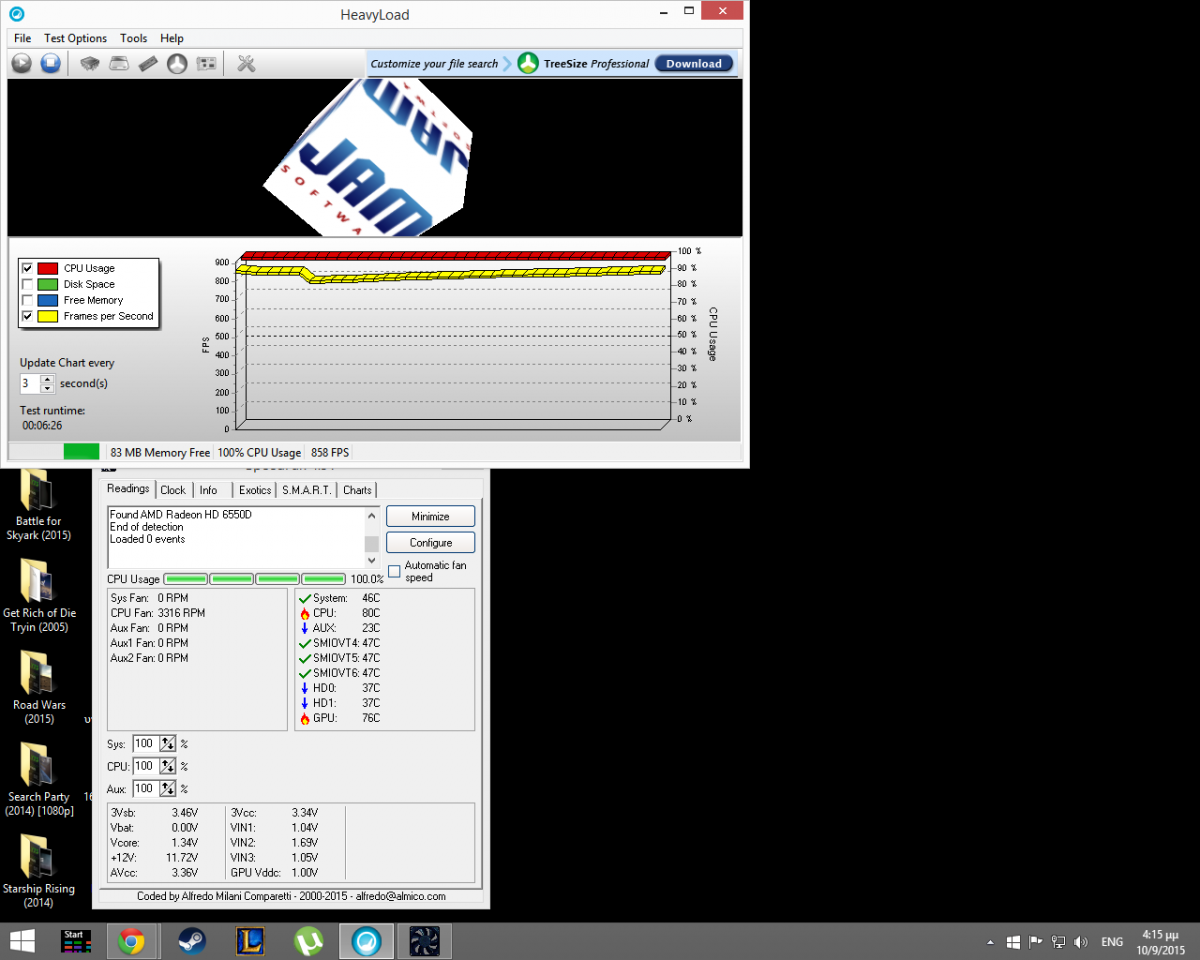The height and width of the screenshot is (960, 1200).
Task: Adjust the Aux fan speed spinner arrows
Action: coord(168,788)
